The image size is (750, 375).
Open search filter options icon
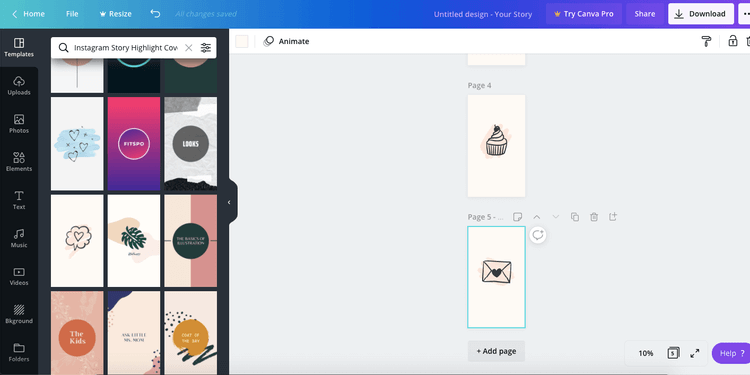pyautogui.click(x=206, y=48)
